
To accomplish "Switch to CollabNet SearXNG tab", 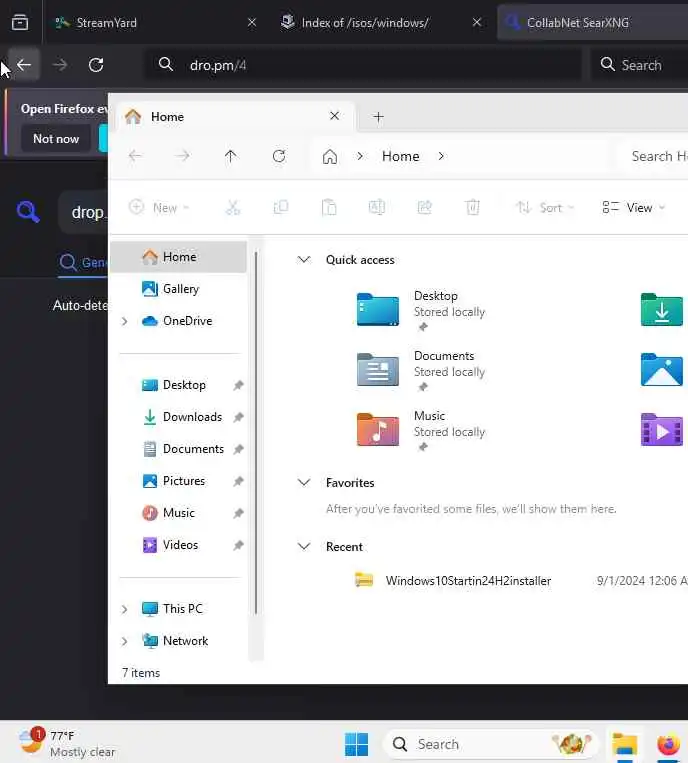I will point(593,22).
